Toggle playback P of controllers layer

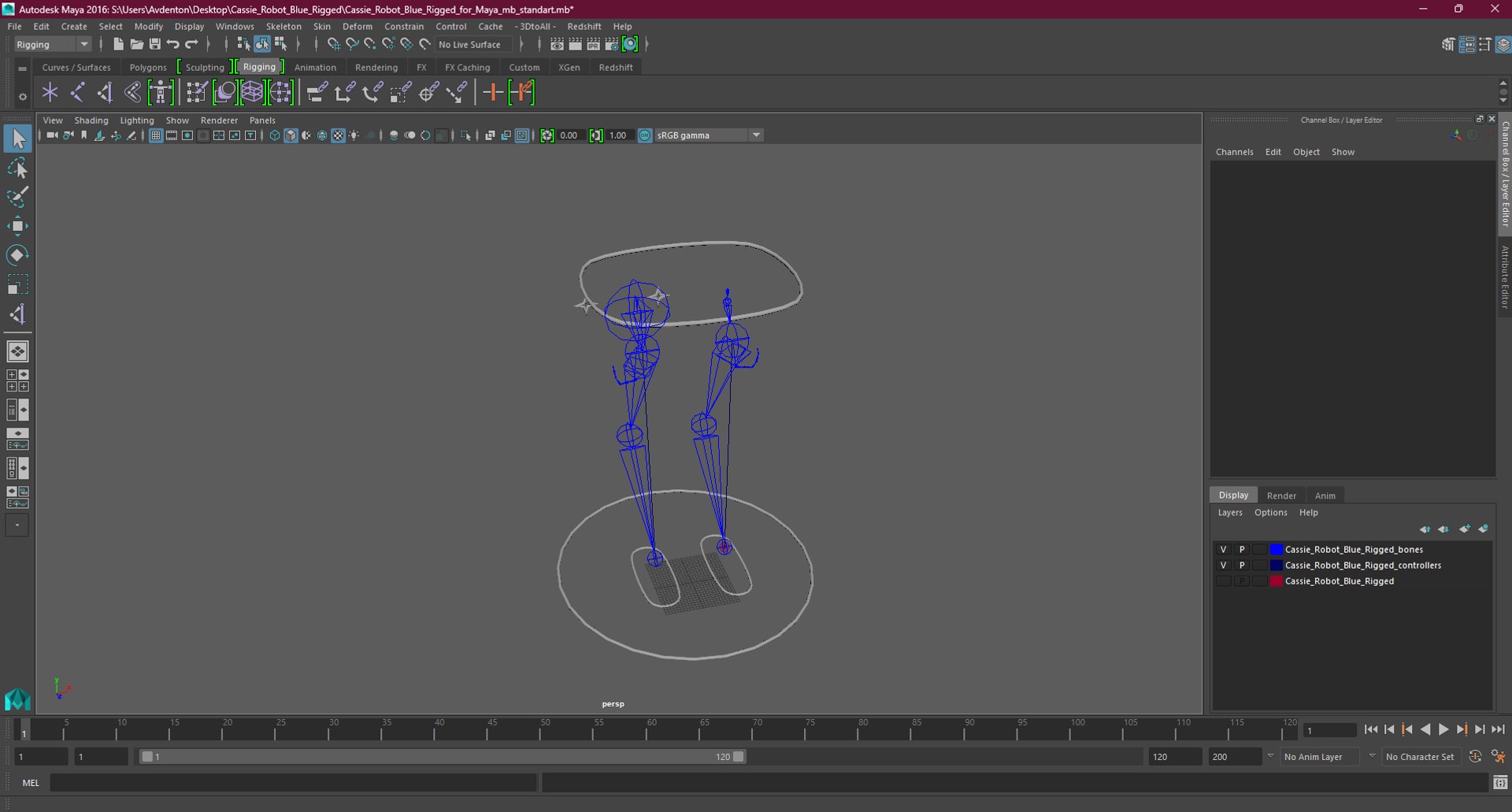click(1242, 565)
